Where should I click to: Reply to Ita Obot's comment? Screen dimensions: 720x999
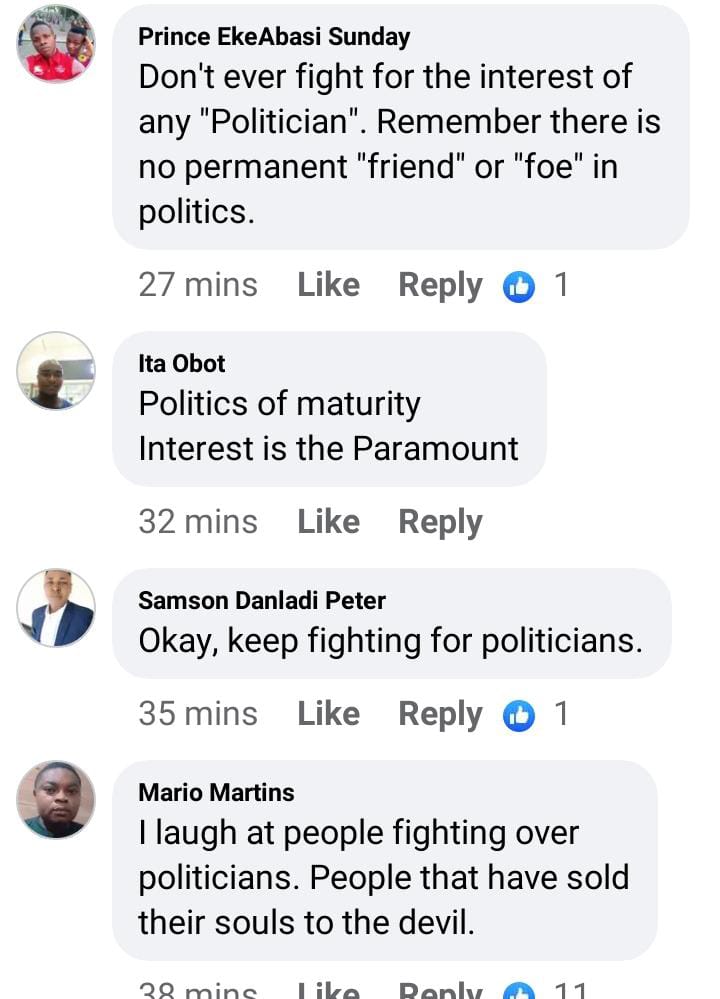tap(440, 522)
